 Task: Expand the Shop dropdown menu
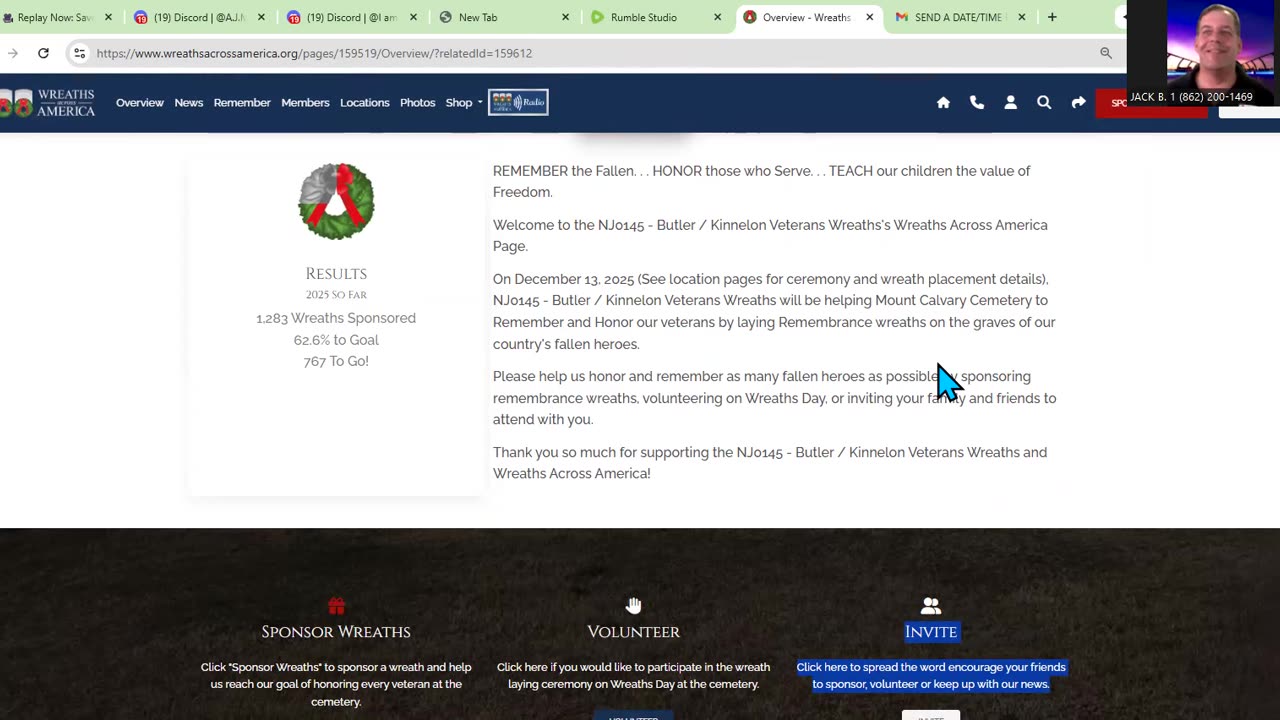(x=463, y=102)
